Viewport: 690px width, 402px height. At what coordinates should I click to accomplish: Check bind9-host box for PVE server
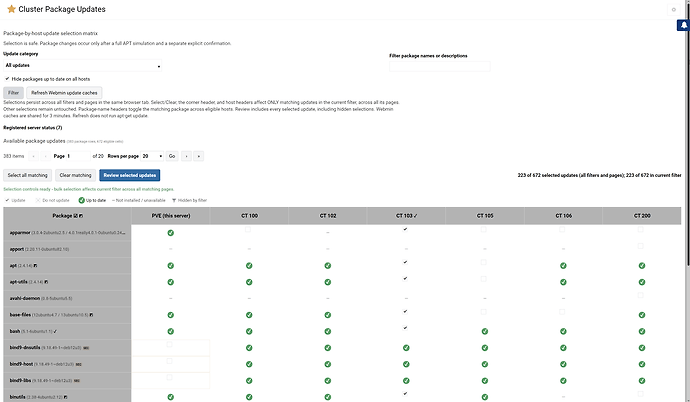coord(169,361)
